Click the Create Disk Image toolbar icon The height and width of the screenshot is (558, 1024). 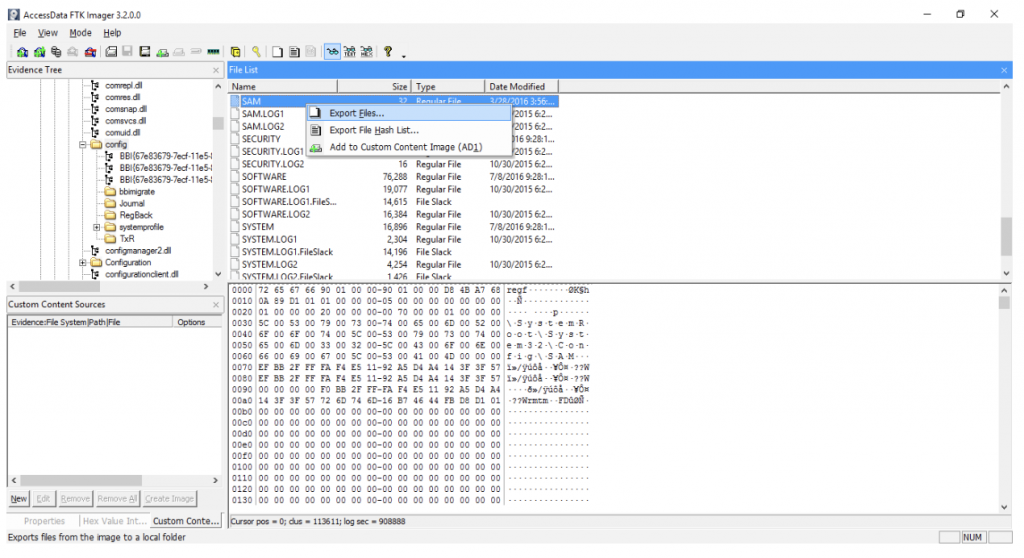click(x=111, y=52)
